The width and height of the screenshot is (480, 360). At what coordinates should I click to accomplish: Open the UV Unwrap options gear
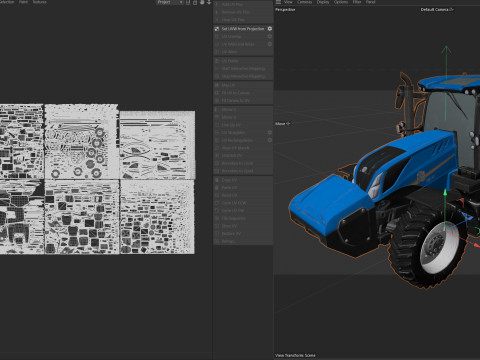[270, 36]
